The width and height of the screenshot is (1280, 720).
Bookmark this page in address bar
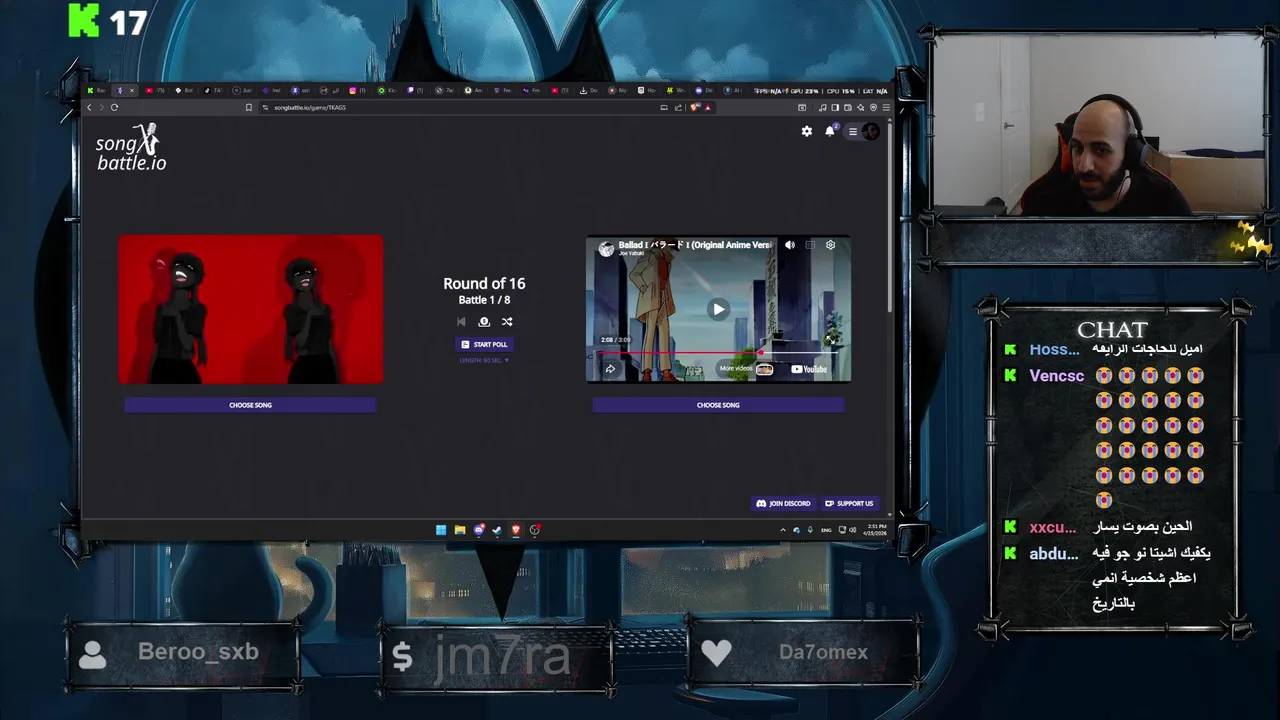click(x=249, y=107)
